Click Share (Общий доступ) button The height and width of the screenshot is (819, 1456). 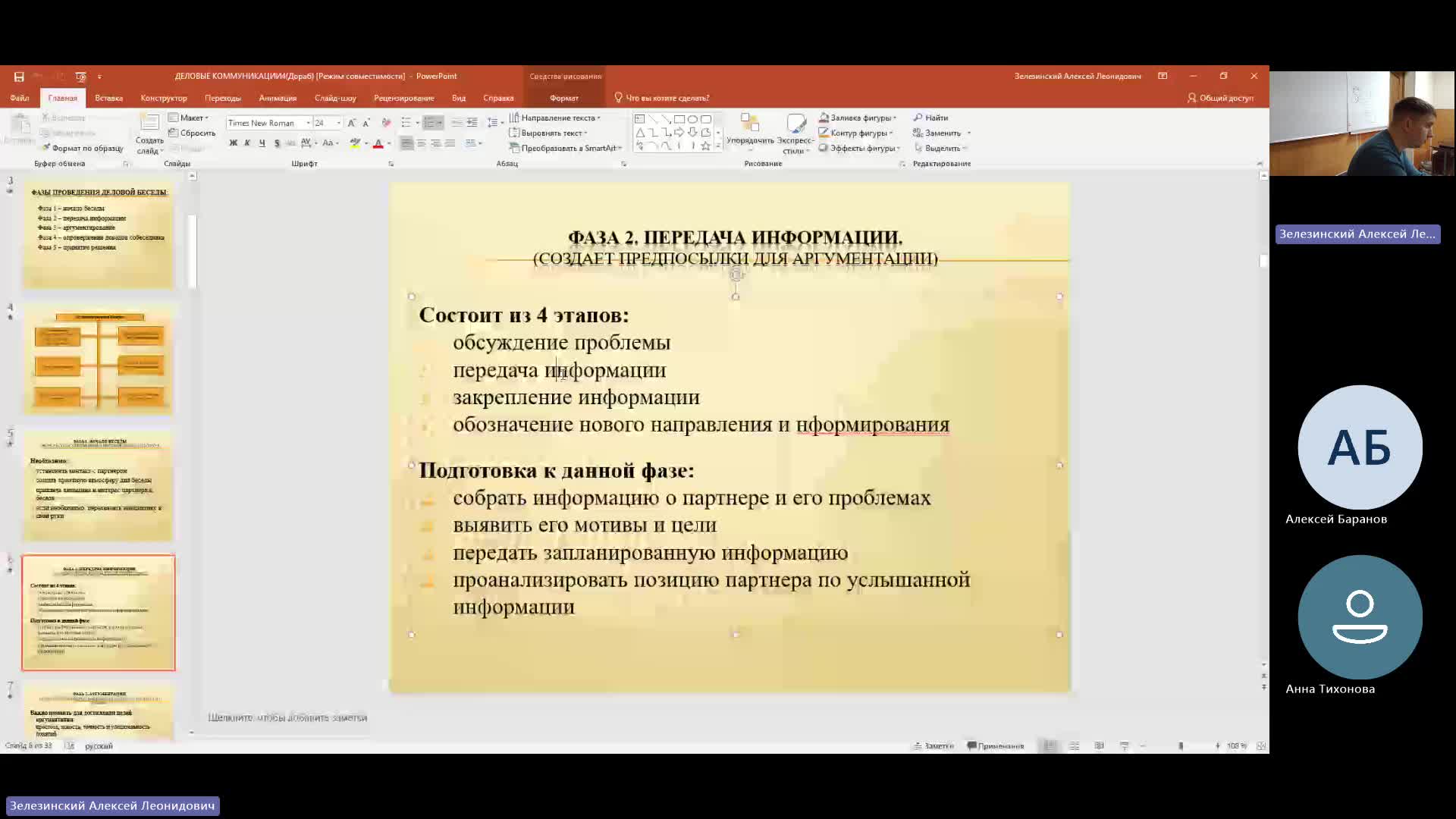[x=1220, y=98]
